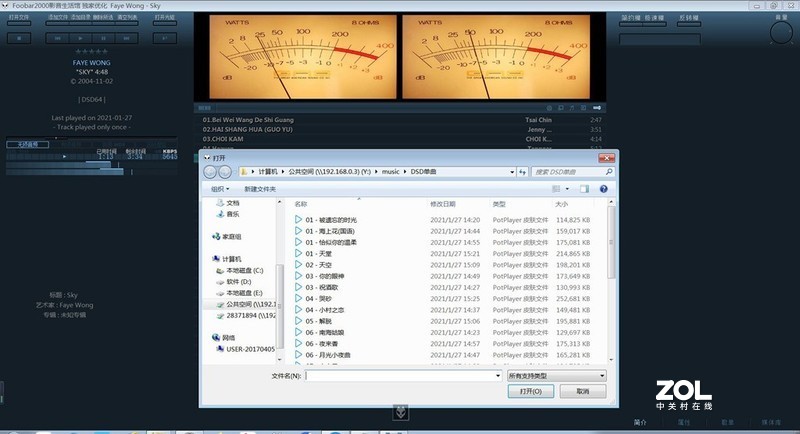The width and height of the screenshot is (800, 434).
Task: Select 家庭组 in the navigation pane
Action: (226, 237)
